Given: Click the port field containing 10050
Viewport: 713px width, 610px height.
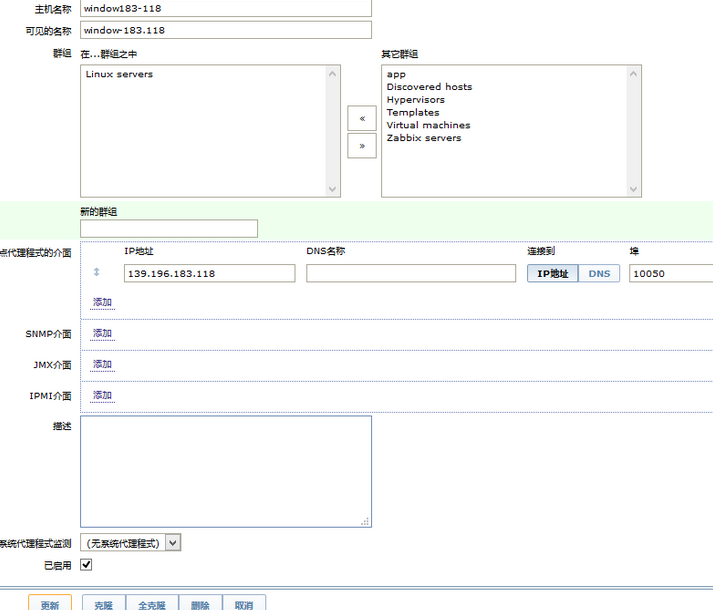Looking at the screenshot, I should coord(670,273).
